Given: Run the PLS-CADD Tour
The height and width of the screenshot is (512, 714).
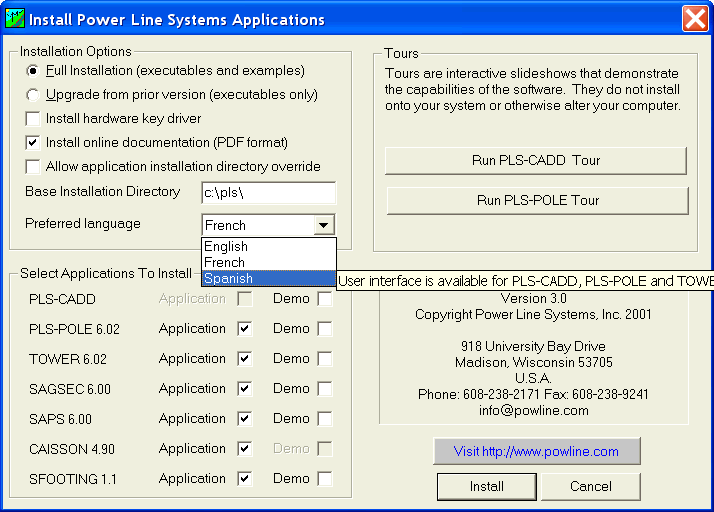Looking at the screenshot, I should [536, 160].
